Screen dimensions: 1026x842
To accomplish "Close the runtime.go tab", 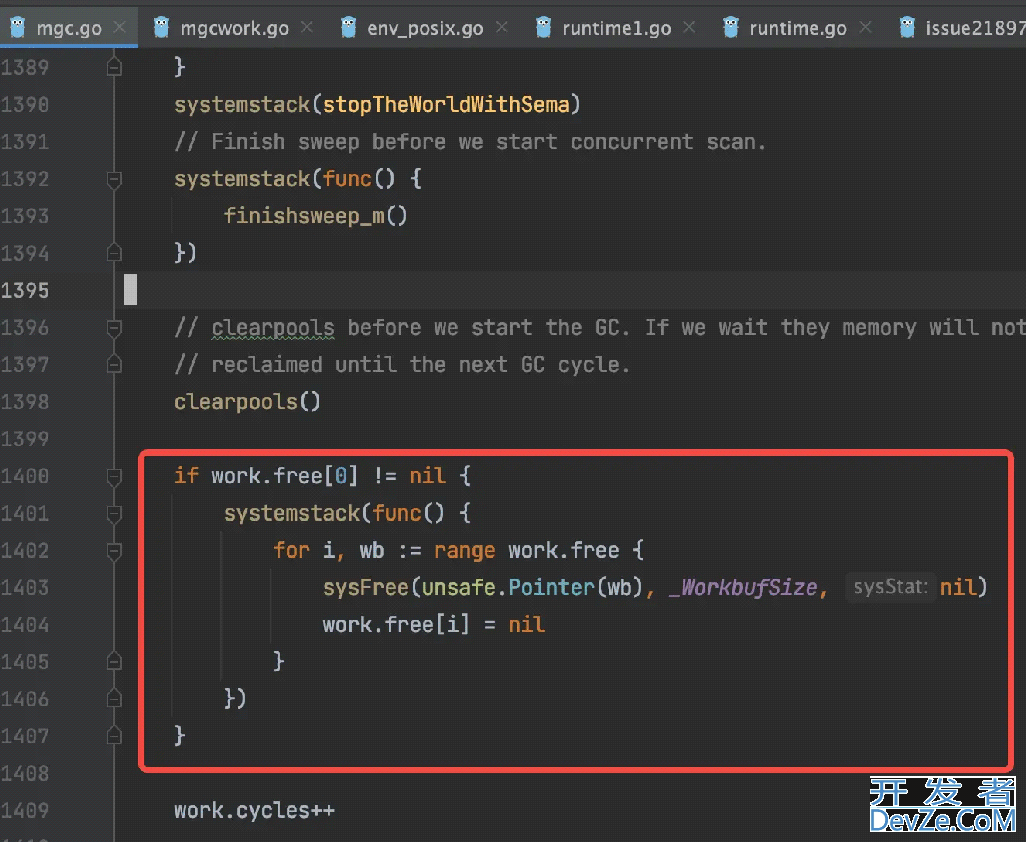I will pyautogui.click(x=865, y=27).
